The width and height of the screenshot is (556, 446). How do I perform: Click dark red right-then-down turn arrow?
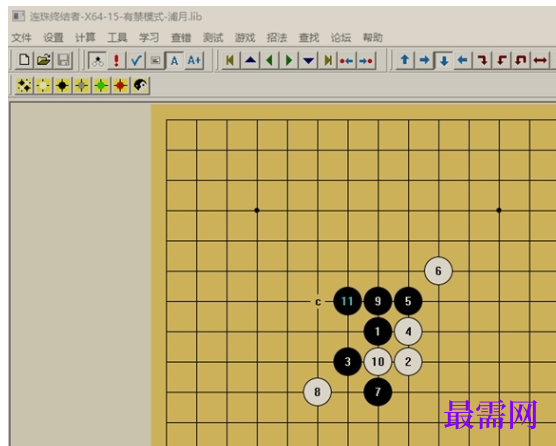482,60
